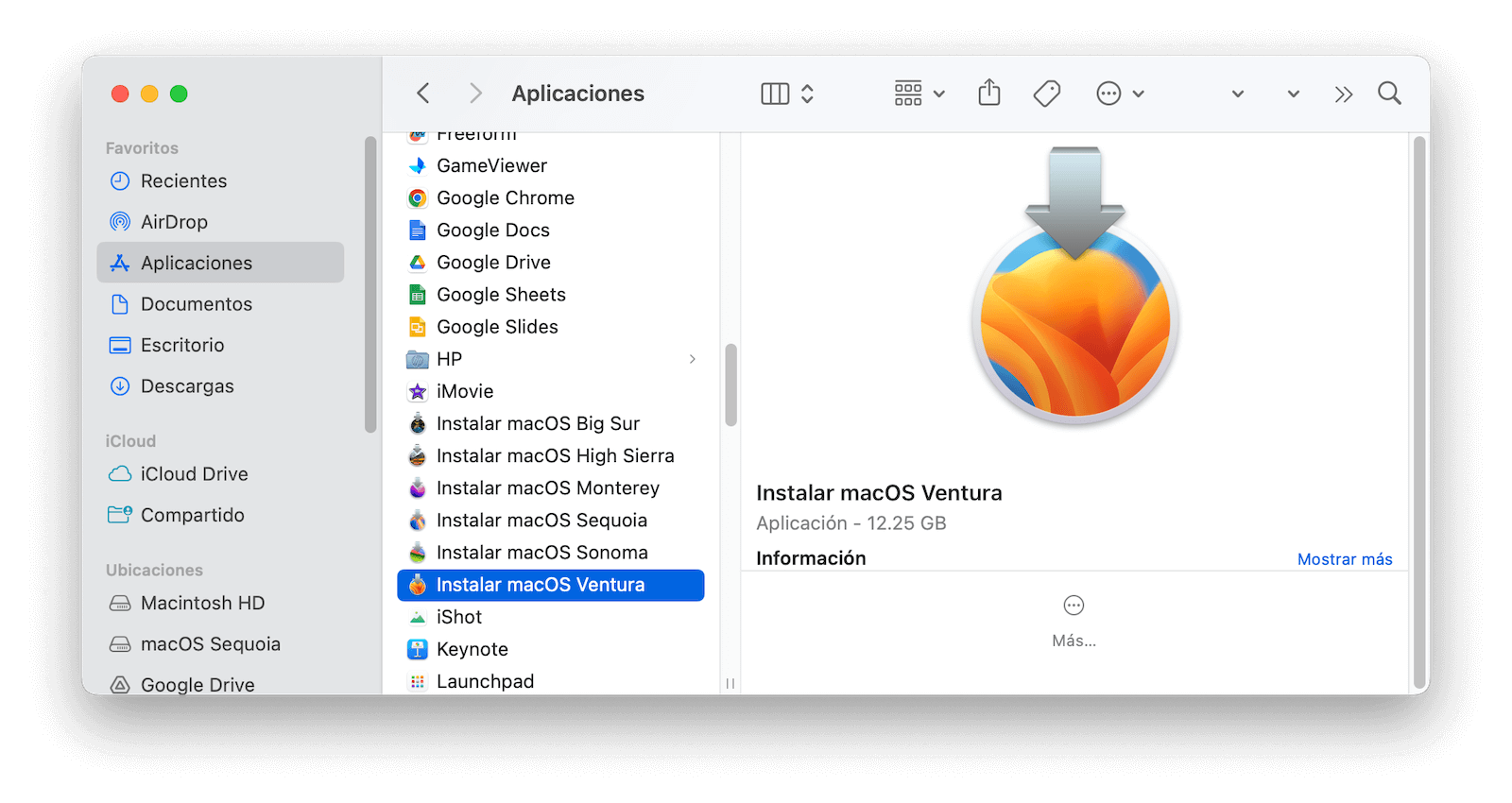The width and height of the screenshot is (1512, 803).
Task: Switch the column view mode icon
Action: [x=775, y=94]
